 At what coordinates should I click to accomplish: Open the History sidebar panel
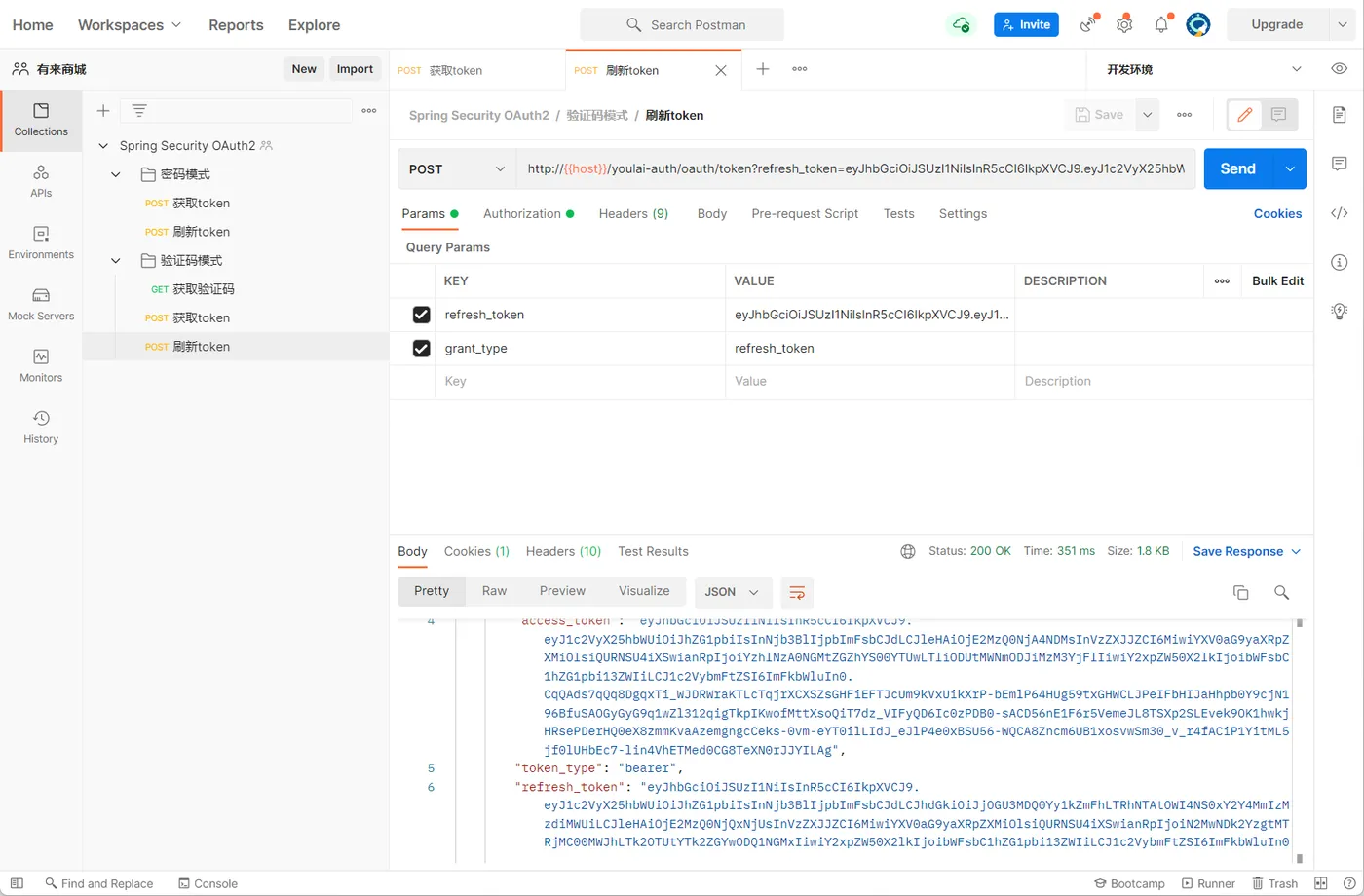[x=41, y=427]
